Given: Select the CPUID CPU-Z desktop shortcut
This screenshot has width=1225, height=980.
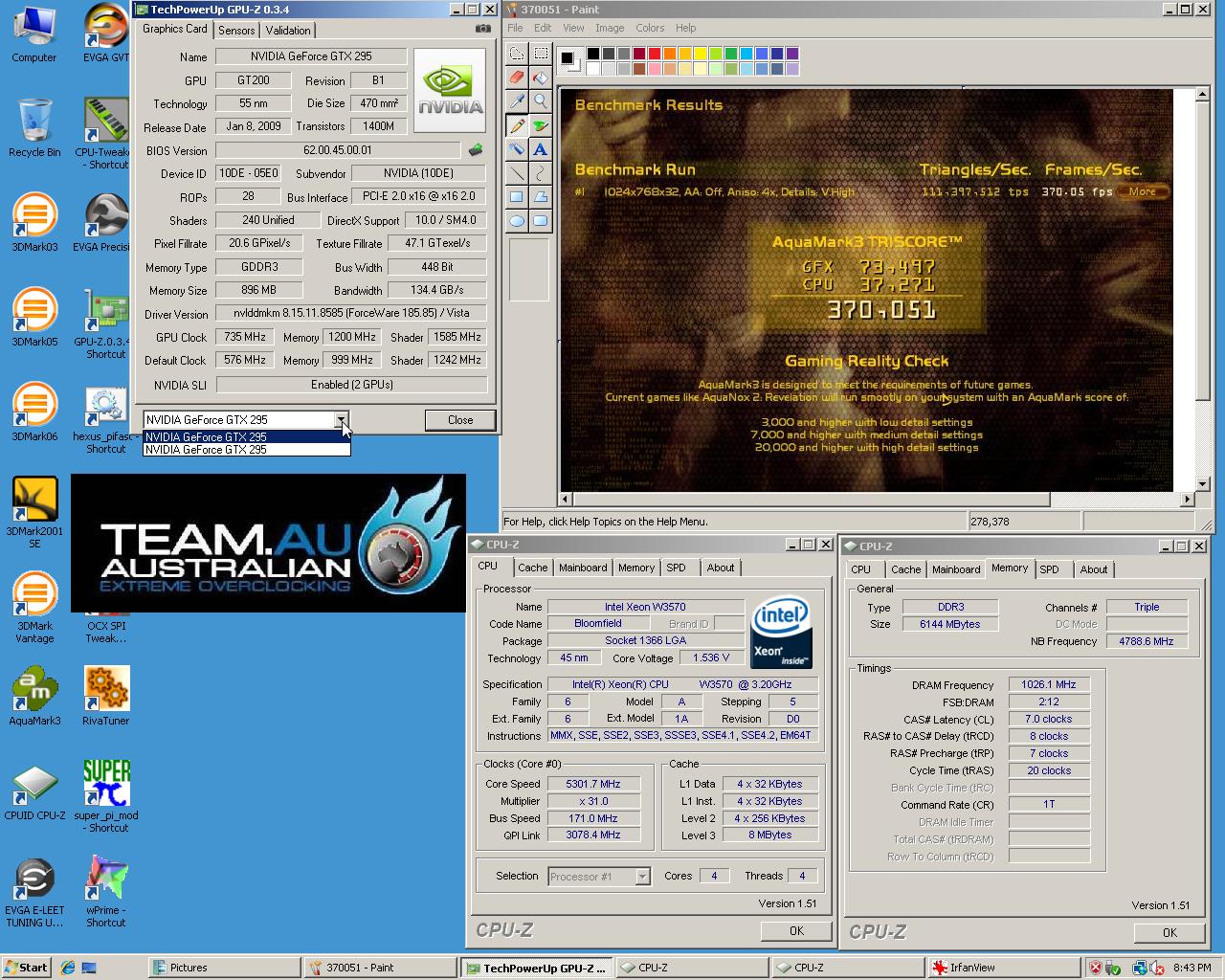Looking at the screenshot, I should click(34, 791).
